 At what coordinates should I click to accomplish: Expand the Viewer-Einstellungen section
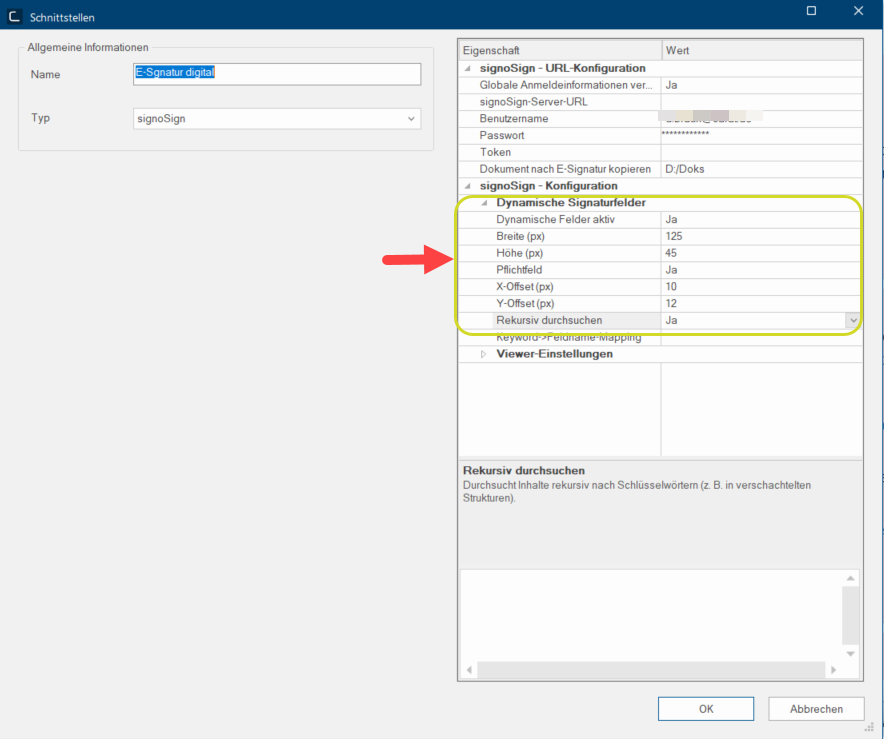(484, 354)
